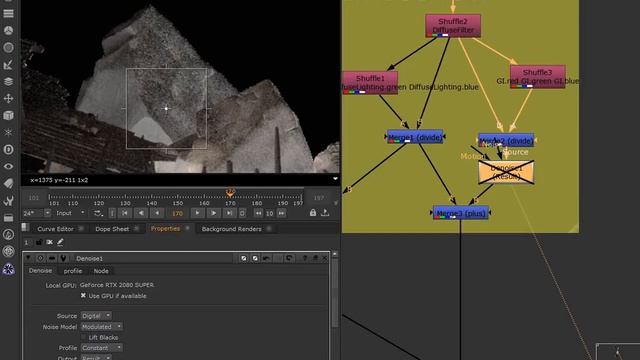
Task: Click the timeline playhead at frame 170
Action: [x=230, y=192]
